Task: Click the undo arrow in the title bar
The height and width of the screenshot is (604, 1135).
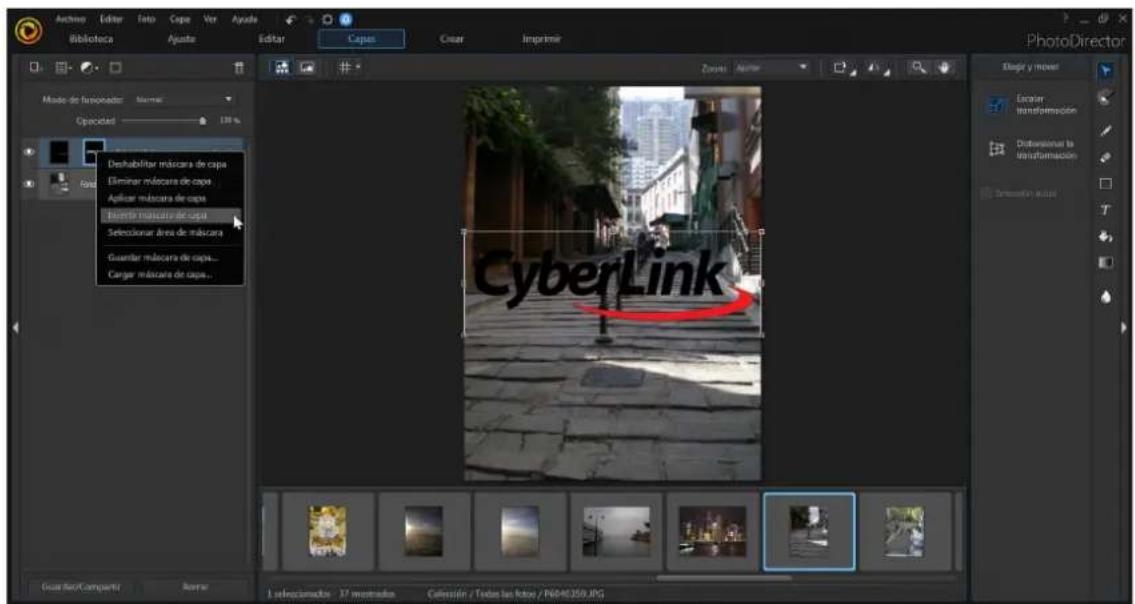Action: click(x=291, y=20)
